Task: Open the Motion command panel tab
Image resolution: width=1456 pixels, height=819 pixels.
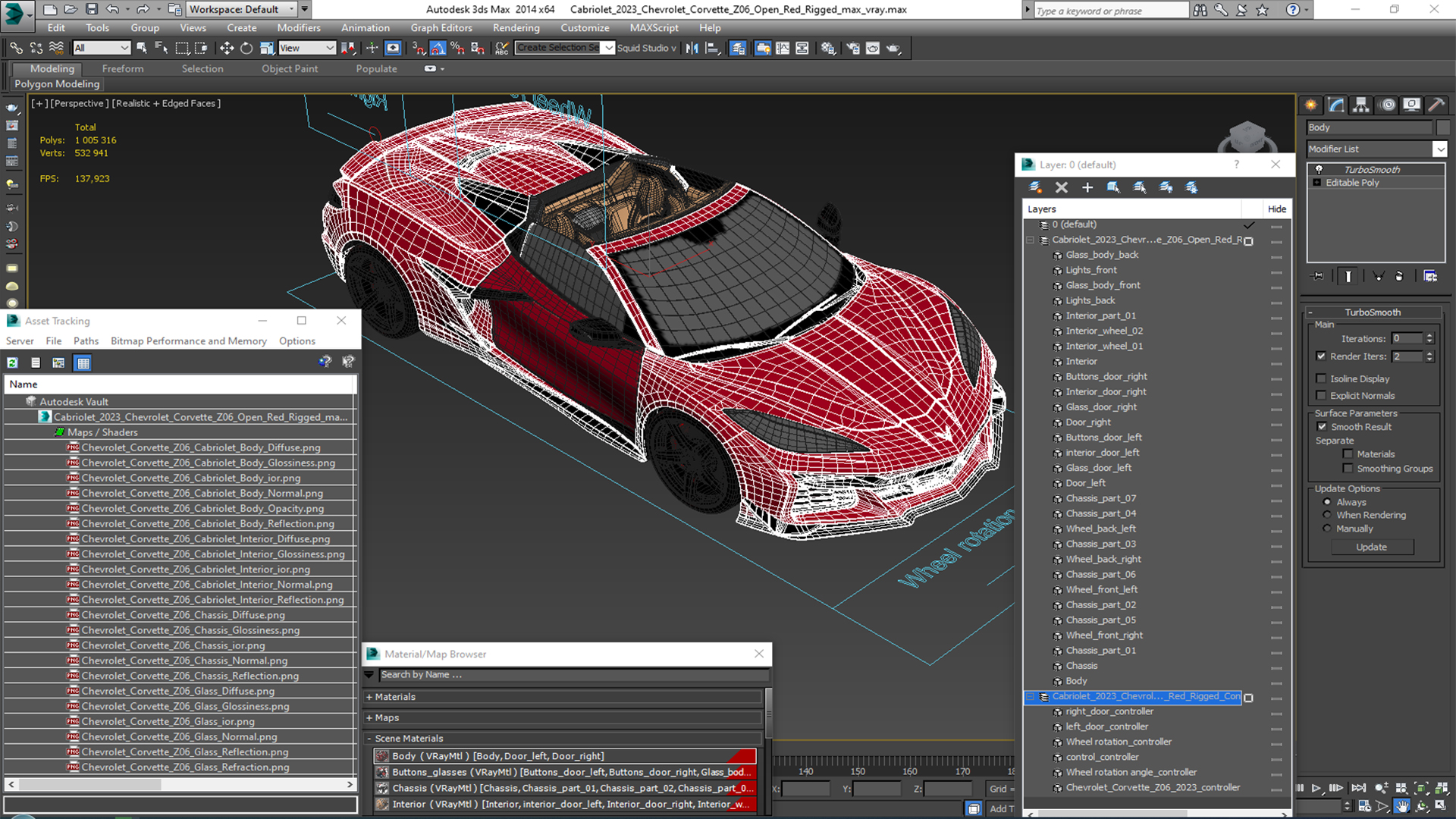Action: click(1387, 105)
